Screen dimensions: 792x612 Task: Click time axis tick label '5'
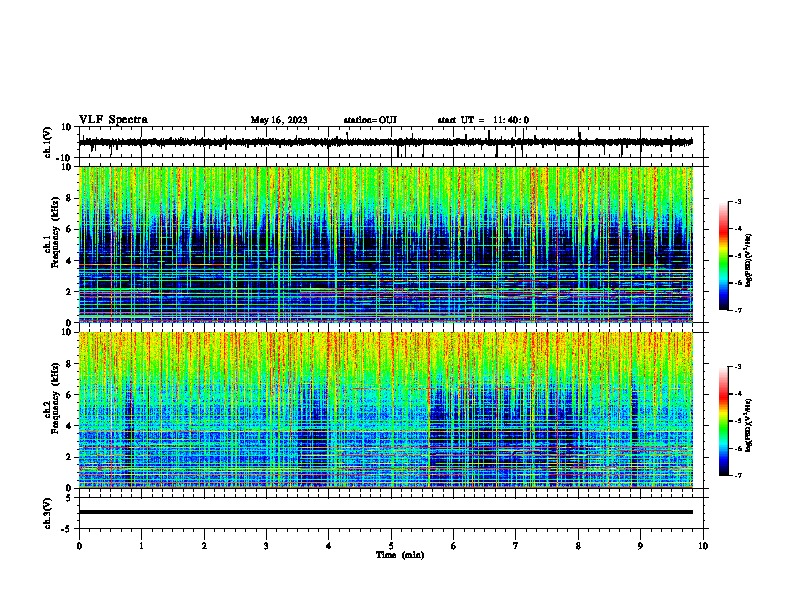point(391,546)
